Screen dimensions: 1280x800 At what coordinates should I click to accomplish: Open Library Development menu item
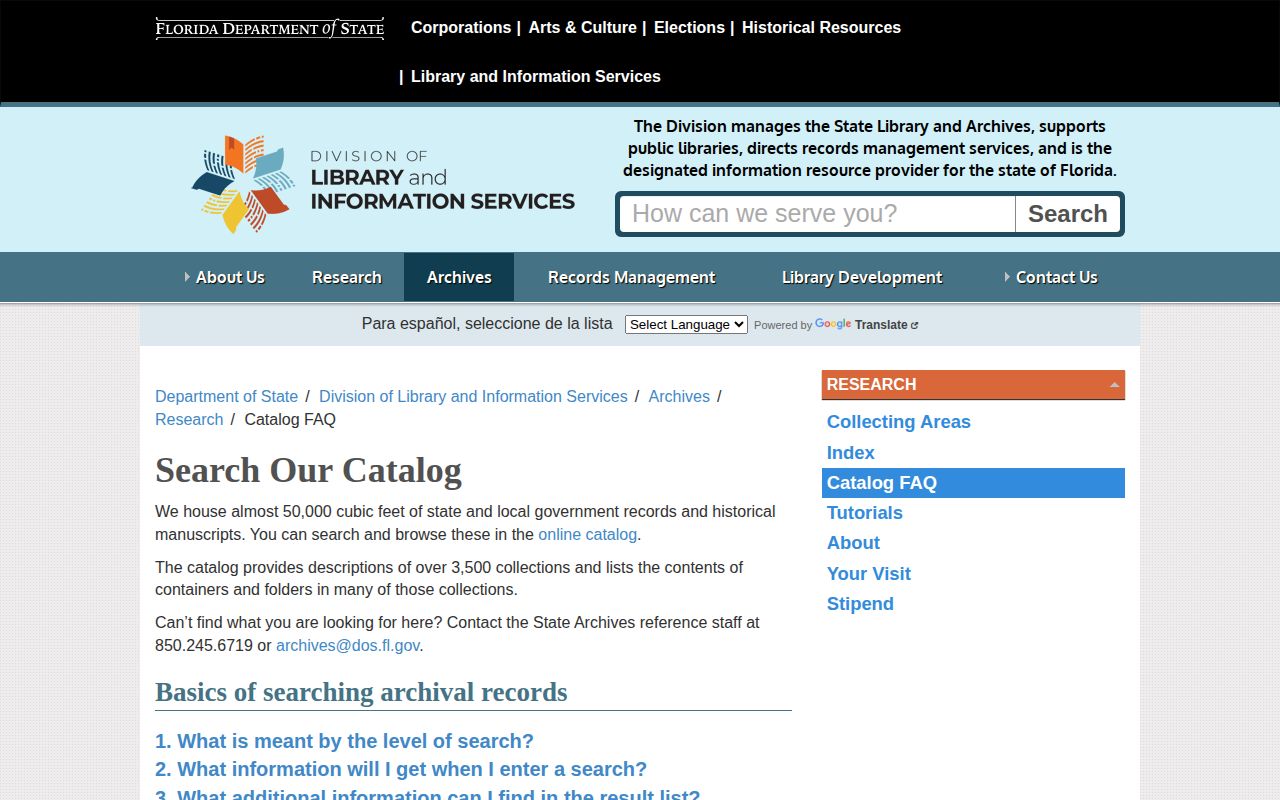pyautogui.click(x=862, y=277)
